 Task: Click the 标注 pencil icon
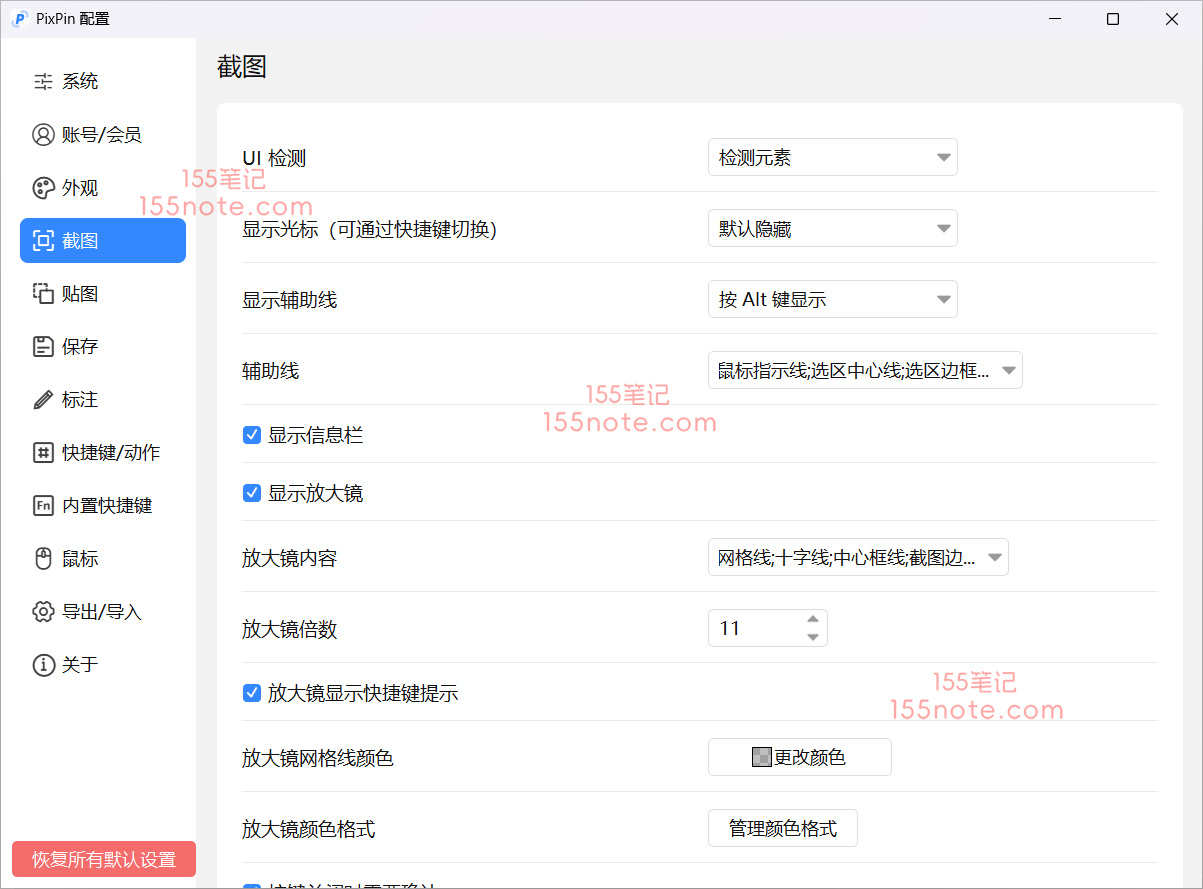[43, 400]
